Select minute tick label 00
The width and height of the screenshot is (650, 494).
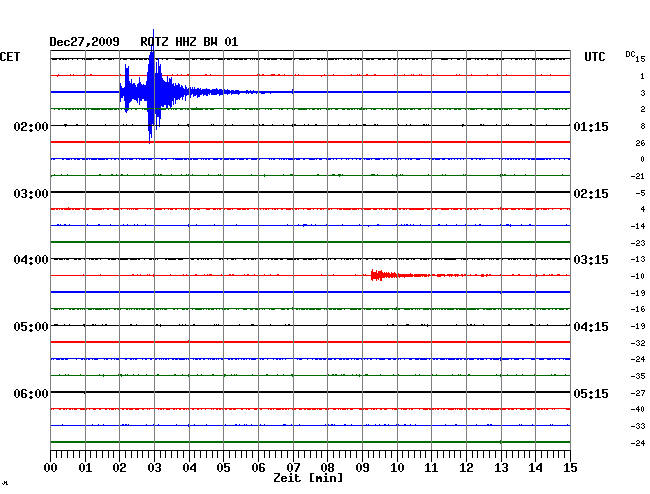[51, 468]
